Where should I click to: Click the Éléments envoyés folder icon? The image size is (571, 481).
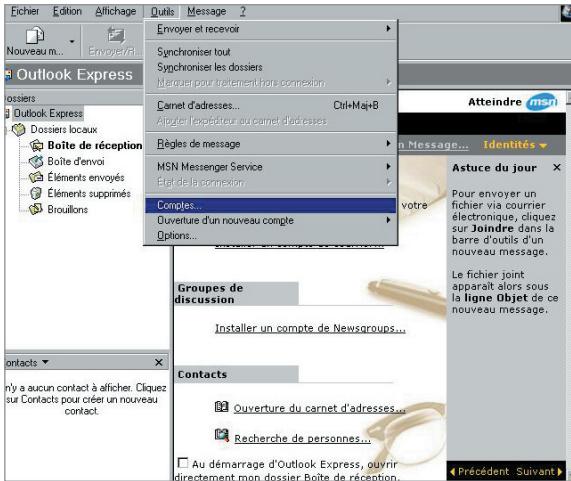point(36,177)
